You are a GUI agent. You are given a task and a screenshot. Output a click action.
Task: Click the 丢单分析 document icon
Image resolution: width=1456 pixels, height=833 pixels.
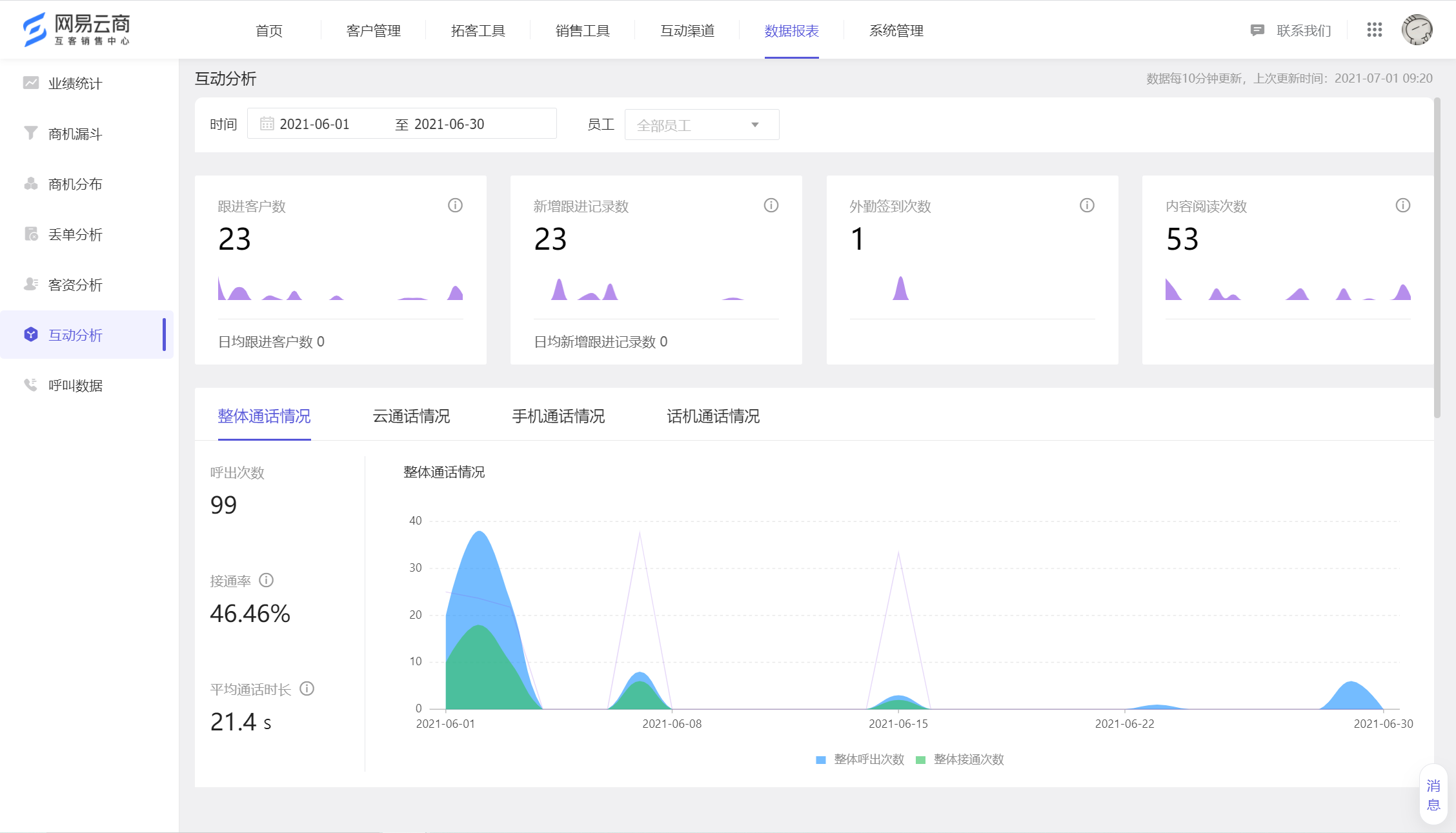[31, 234]
